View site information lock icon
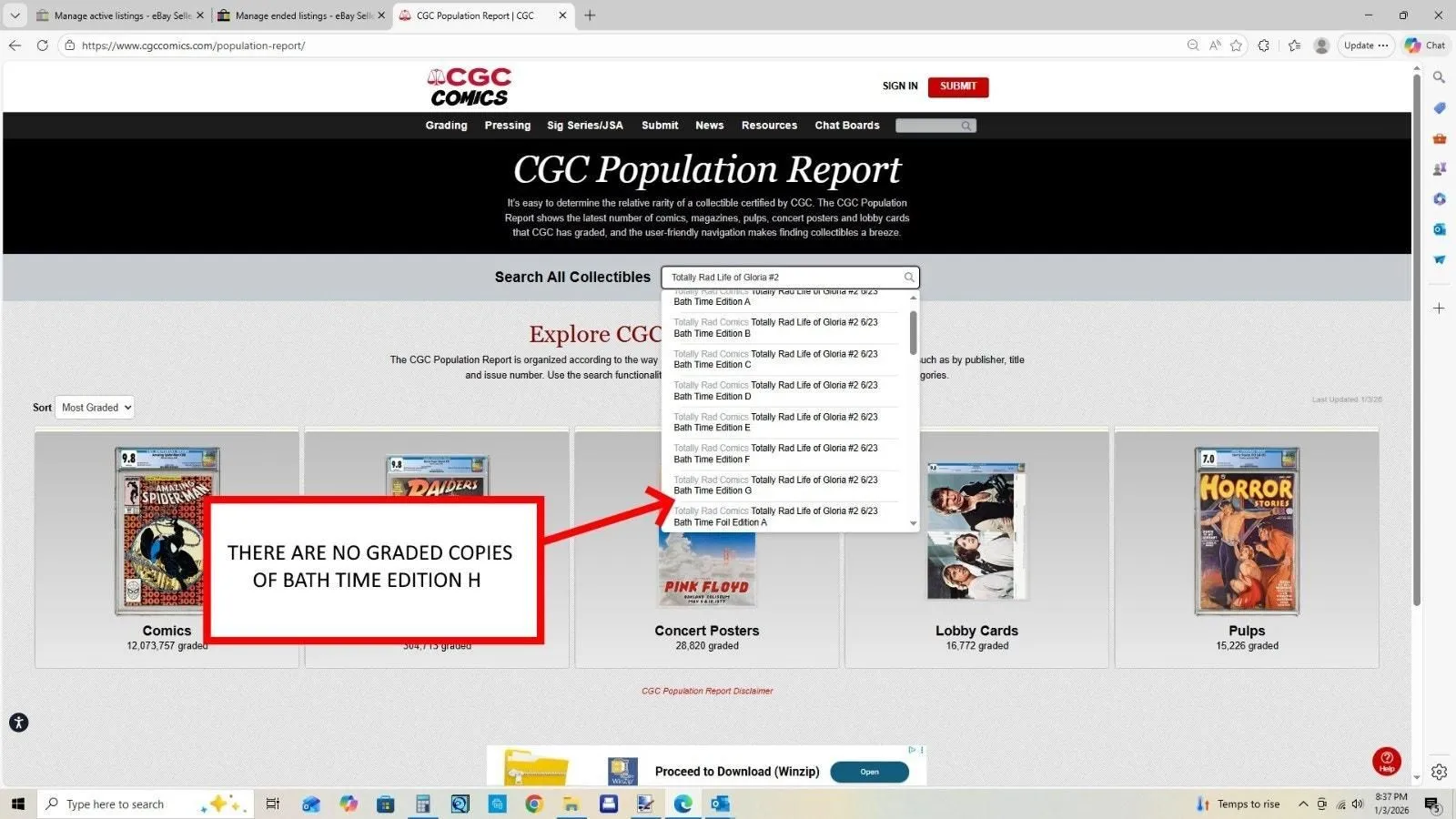Image resolution: width=1456 pixels, height=819 pixels. [x=69, y=45]
